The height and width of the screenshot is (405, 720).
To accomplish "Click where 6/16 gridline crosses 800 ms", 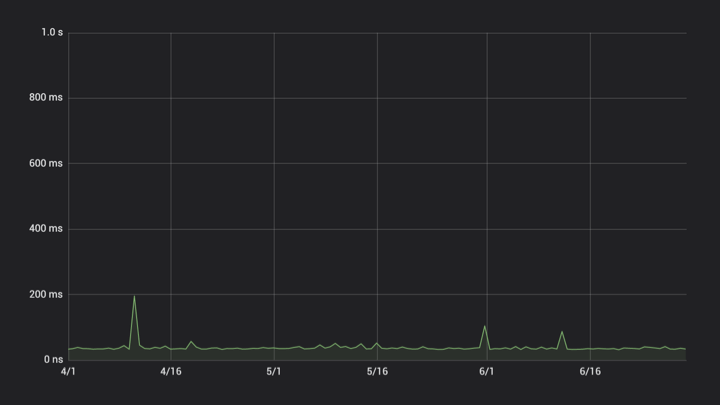I will point(590,98).
